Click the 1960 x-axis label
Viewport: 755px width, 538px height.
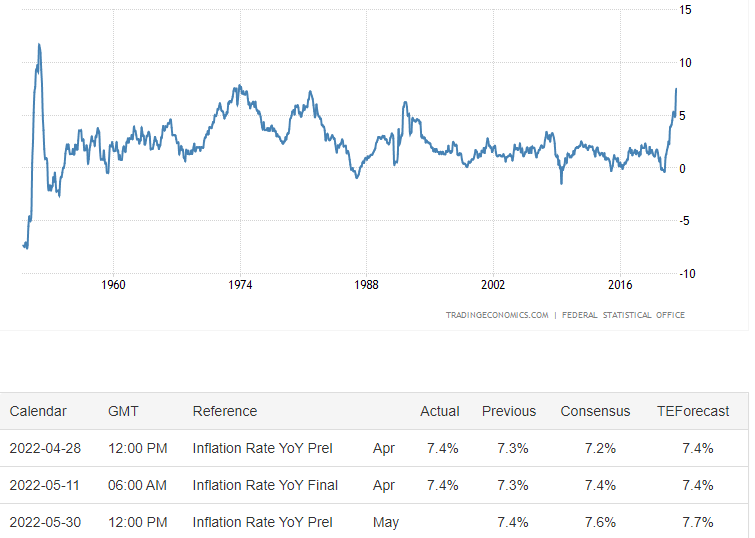point(113,285)
